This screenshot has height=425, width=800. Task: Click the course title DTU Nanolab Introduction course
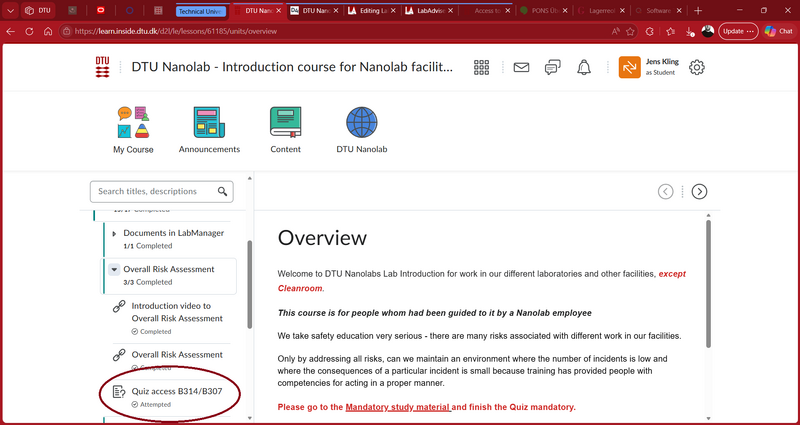[292, 67]
